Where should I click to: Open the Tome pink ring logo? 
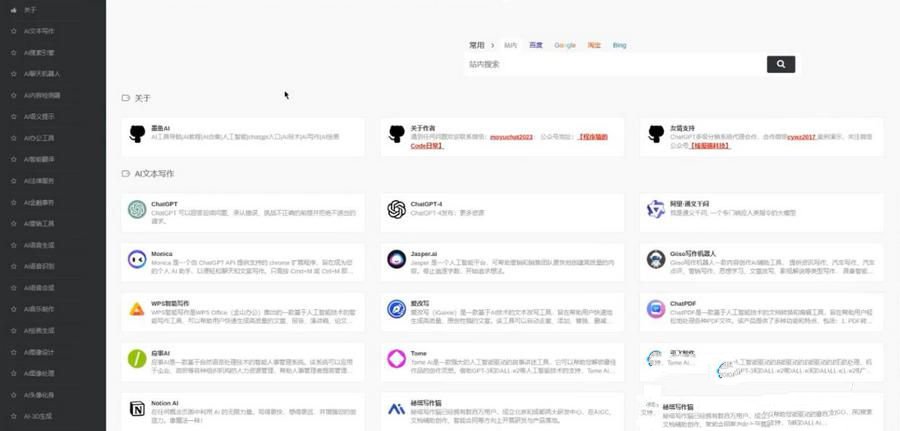(x=396, y=359)
